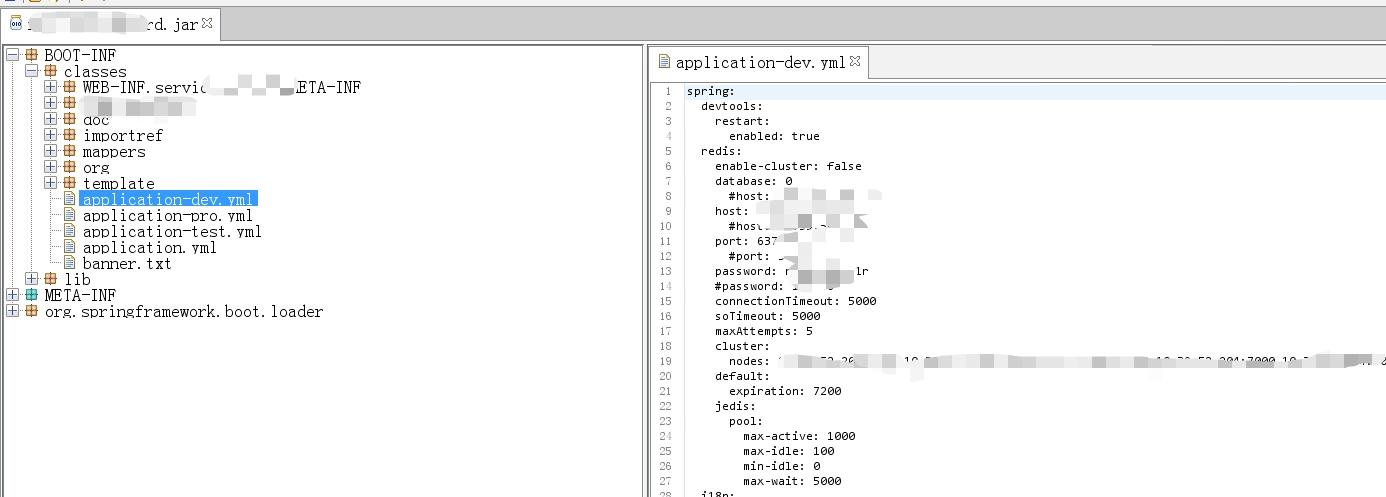Click the mappers package icon
This screenshot has width=1386, height=497.
tap(70, 151)
